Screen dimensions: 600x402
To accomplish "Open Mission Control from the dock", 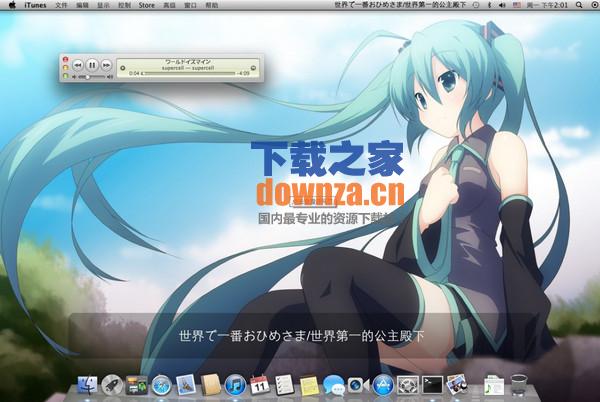I will 137,385.
